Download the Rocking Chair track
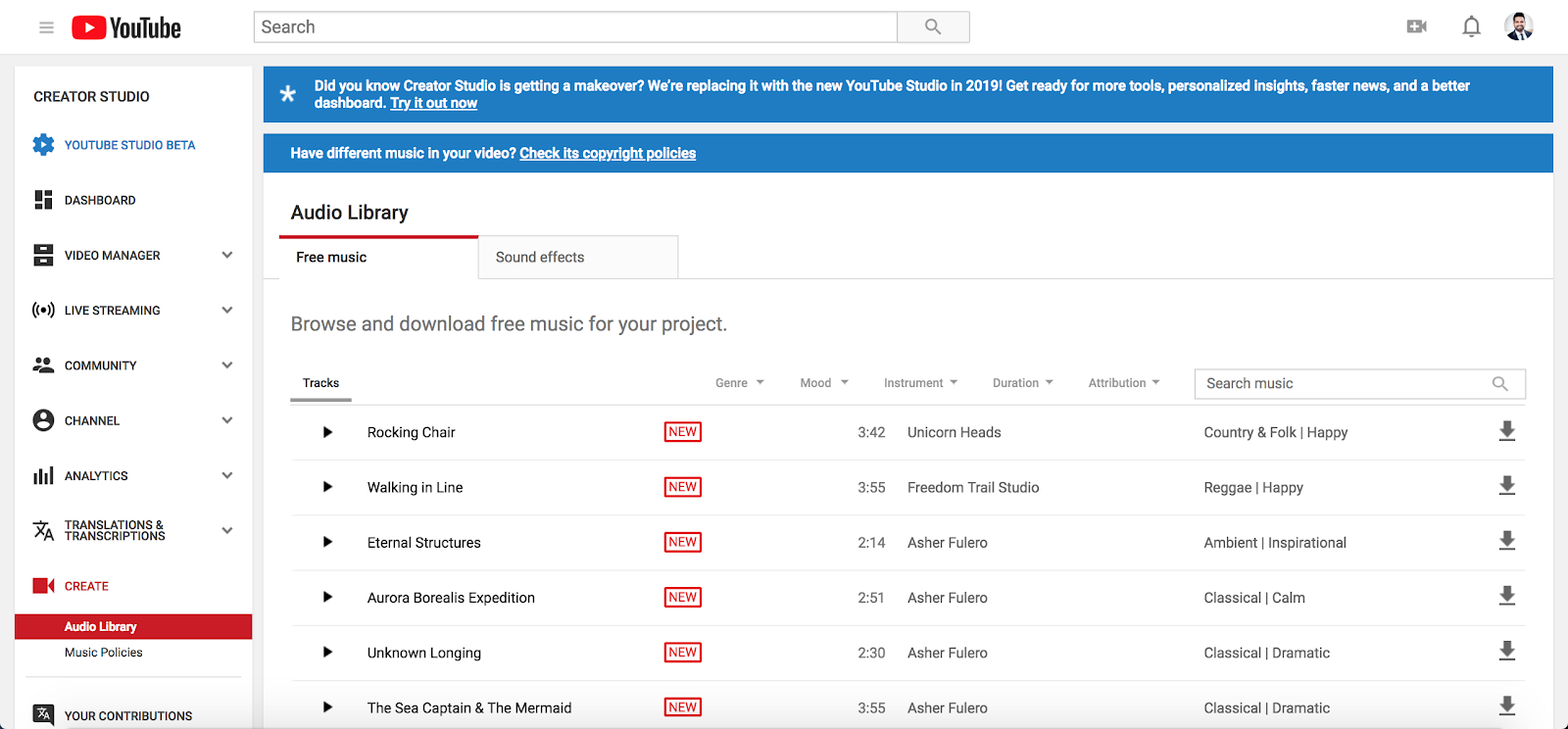The image size is (1568, 729). tap(1507, 431)
